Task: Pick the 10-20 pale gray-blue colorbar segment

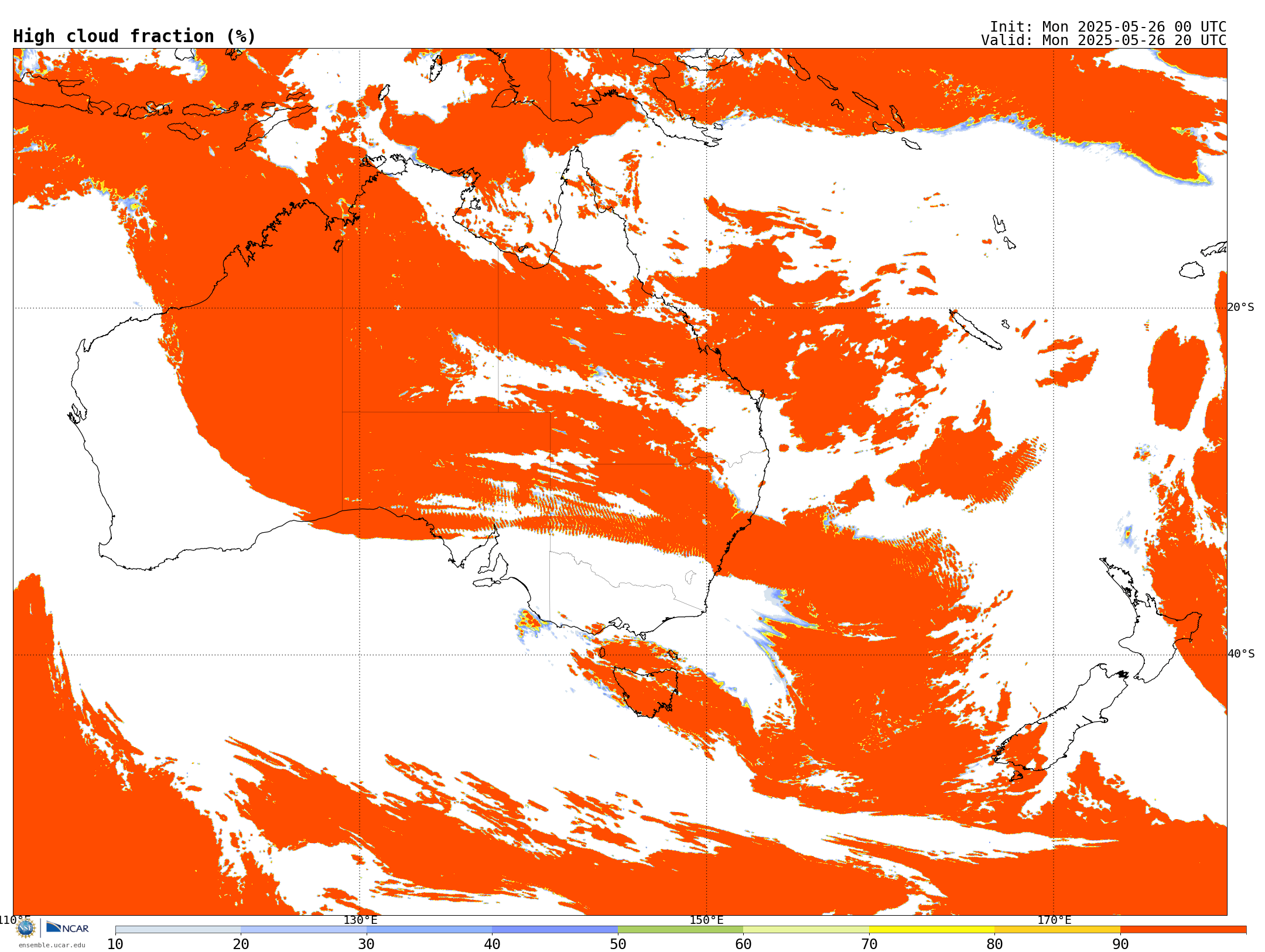Action: pyautogui.click(x=178, y=930)
